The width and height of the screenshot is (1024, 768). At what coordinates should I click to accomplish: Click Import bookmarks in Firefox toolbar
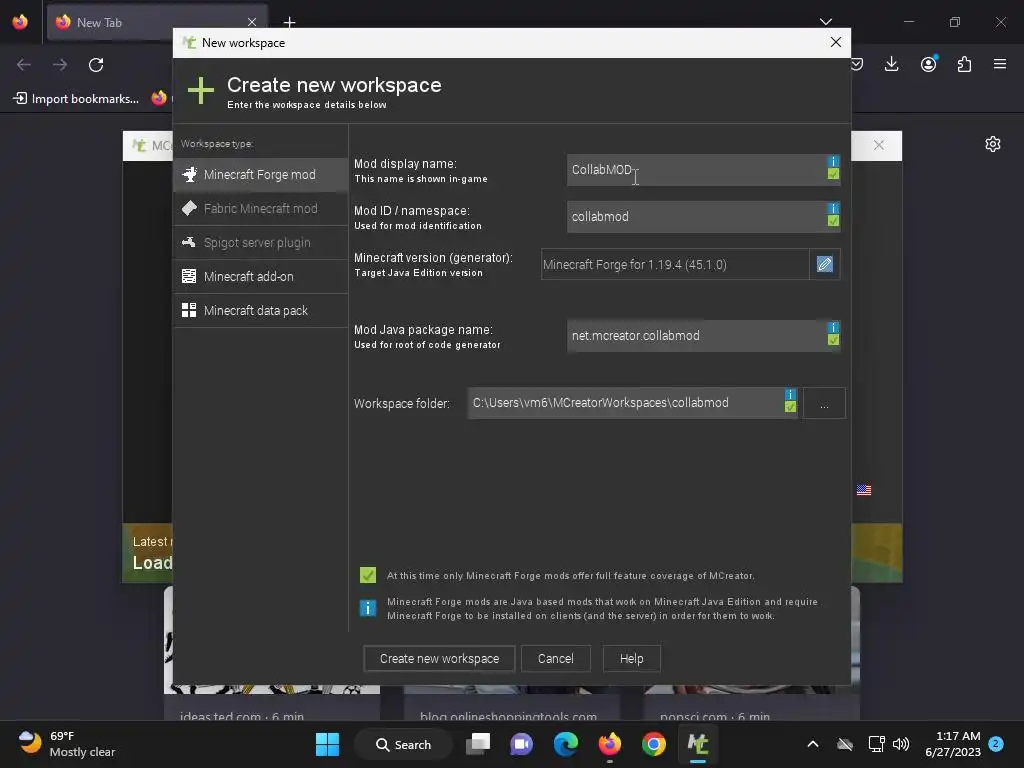76,99
